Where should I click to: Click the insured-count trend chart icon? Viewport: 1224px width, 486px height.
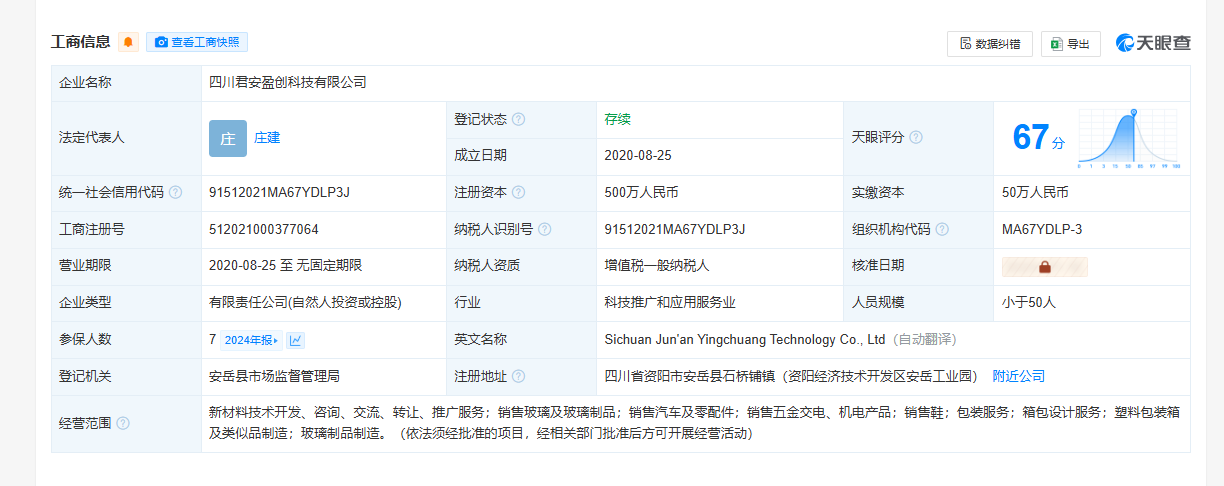click(x=296, y=340)
